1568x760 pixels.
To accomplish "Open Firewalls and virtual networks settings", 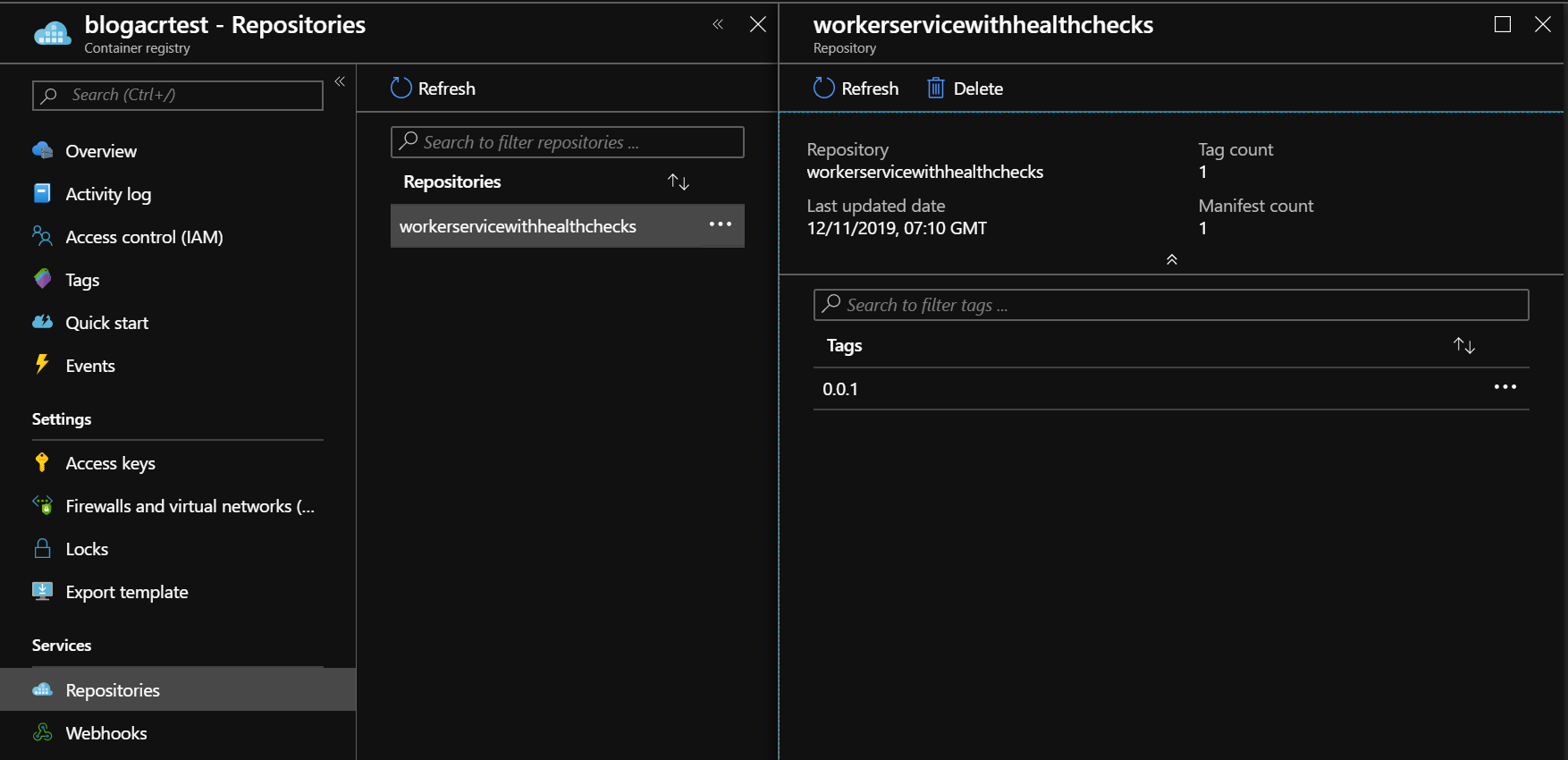I will coord(190,506).
